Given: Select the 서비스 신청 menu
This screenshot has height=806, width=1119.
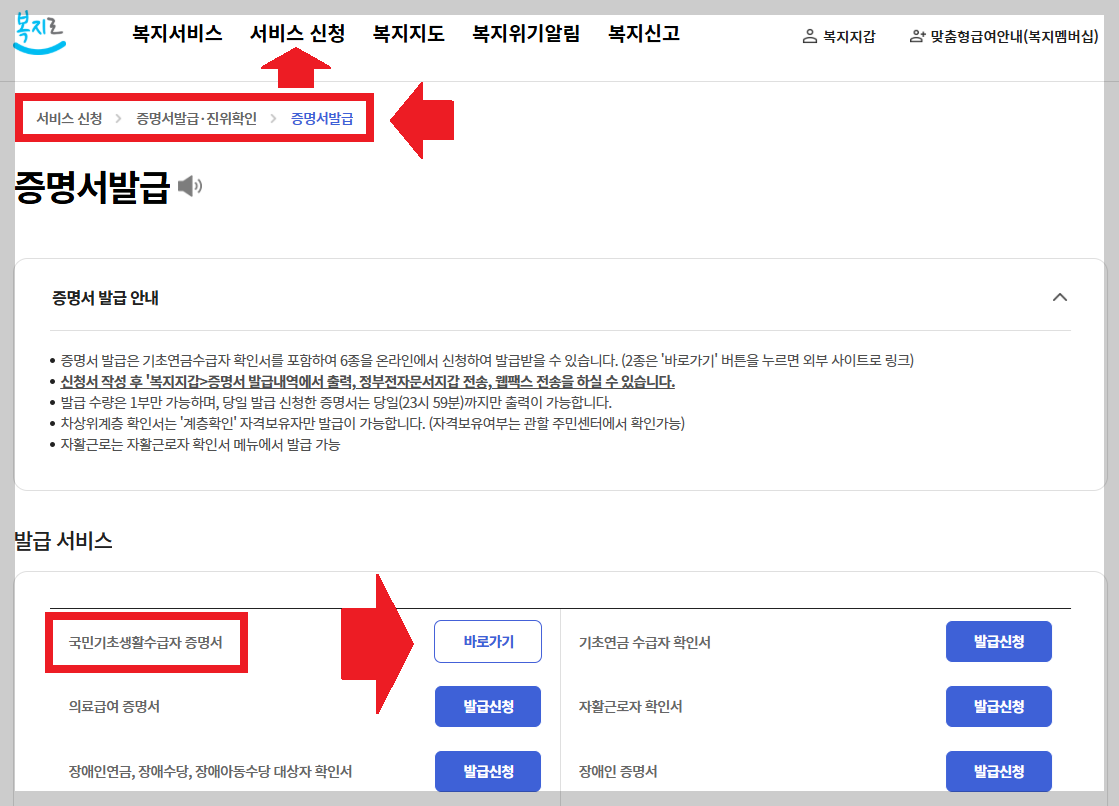Looking at the screenshot, I should [x=297, y=33].
